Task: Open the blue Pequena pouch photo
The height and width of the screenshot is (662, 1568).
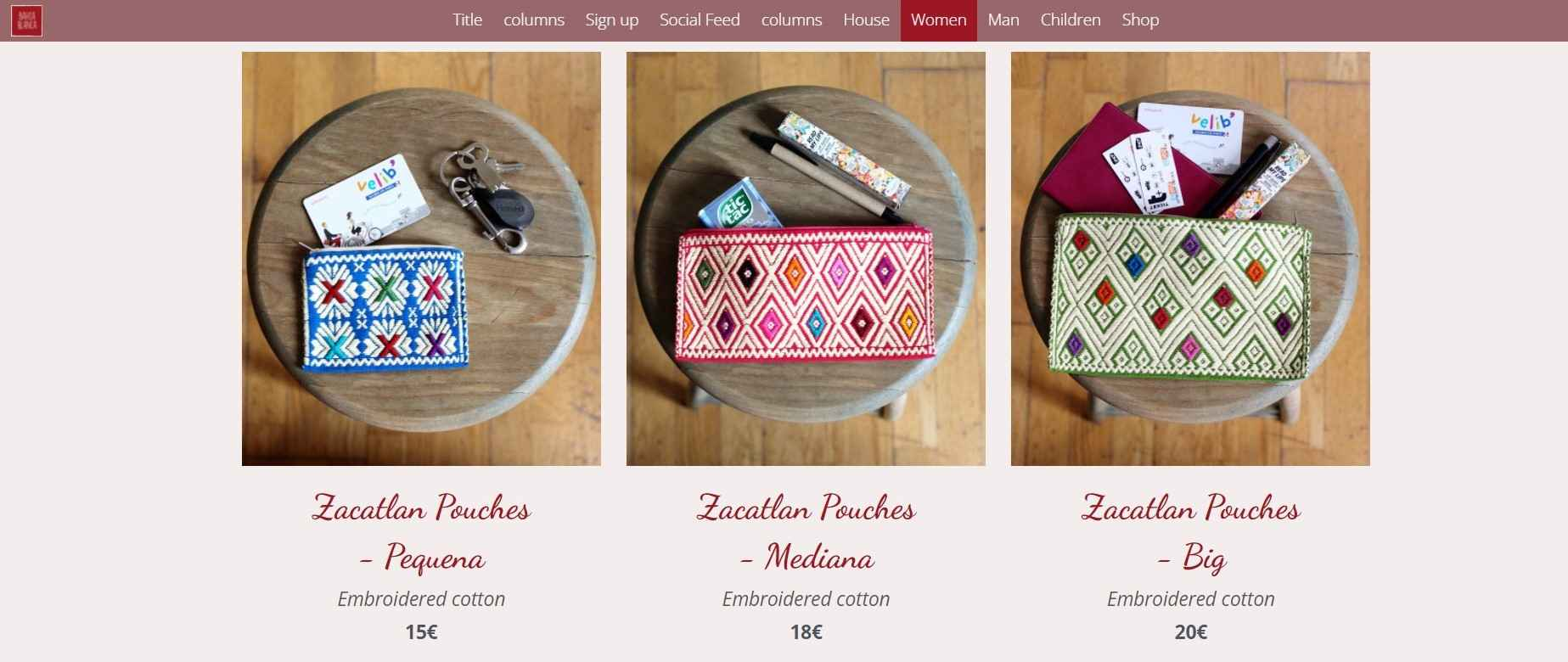Action: pos(421,259)
